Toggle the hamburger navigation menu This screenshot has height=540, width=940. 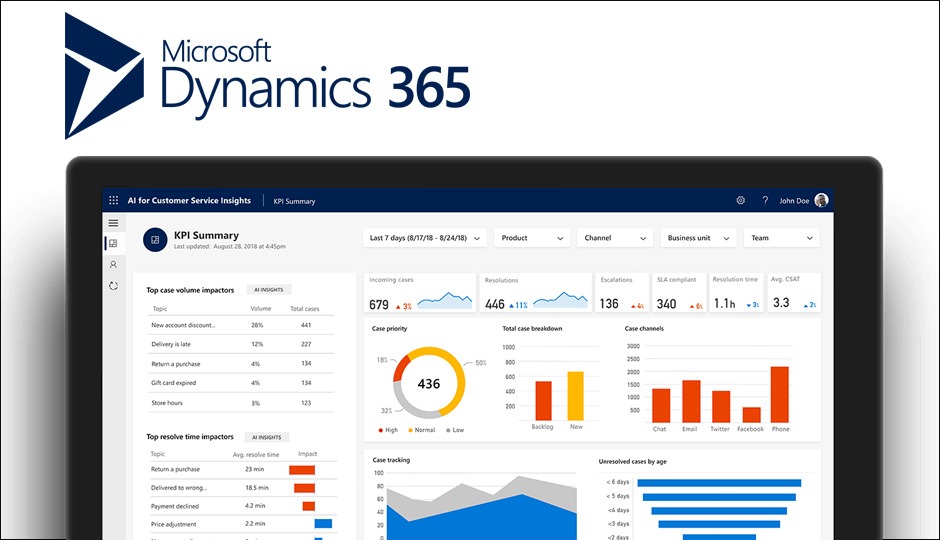click(113, 223)
